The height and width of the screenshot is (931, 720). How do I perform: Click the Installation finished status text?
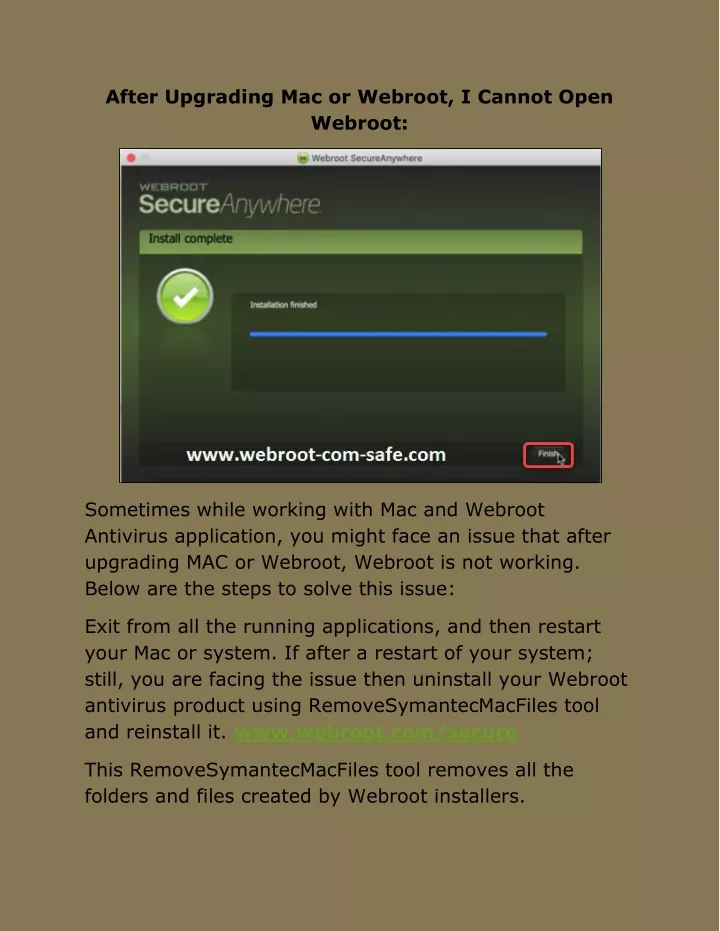click(284, 305)
